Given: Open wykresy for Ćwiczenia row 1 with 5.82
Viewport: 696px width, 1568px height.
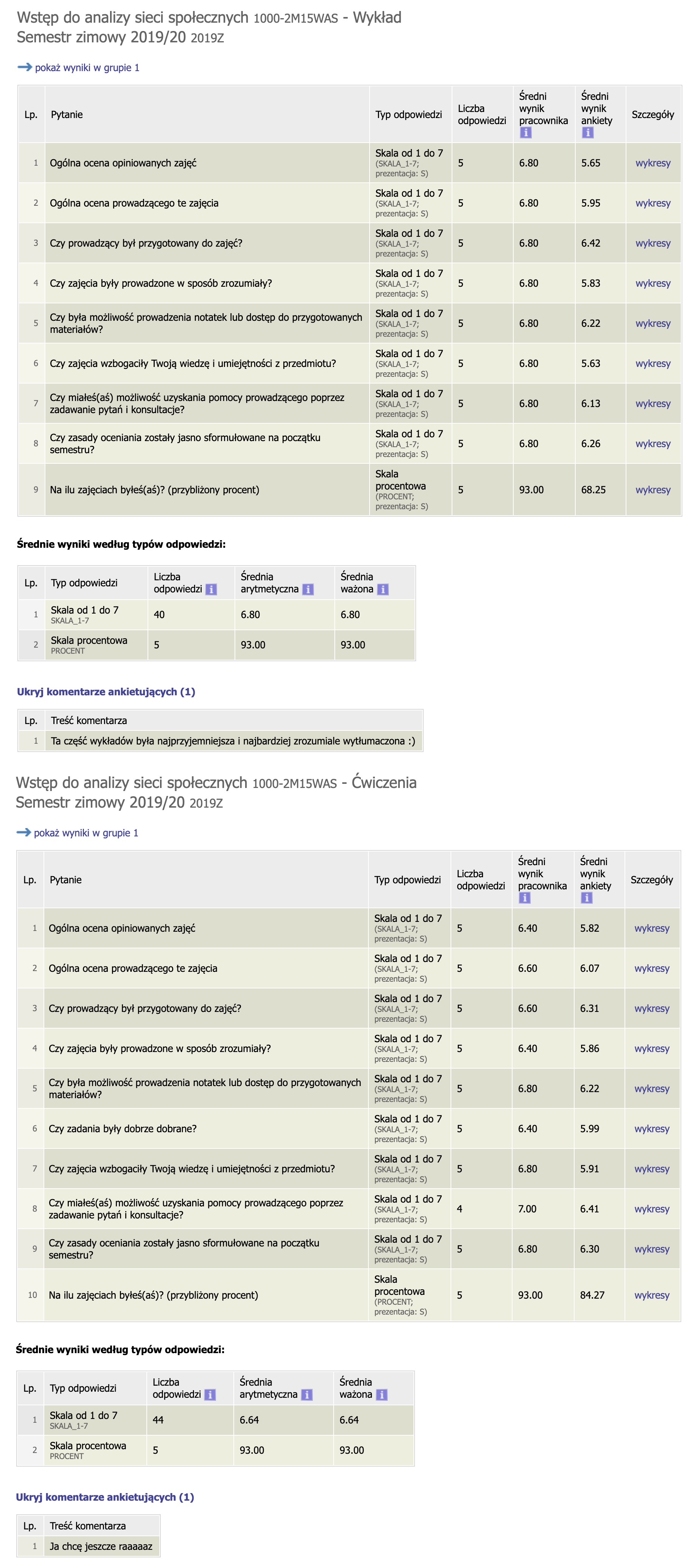Looking at the screenshot, I should [x=652, y=928].
